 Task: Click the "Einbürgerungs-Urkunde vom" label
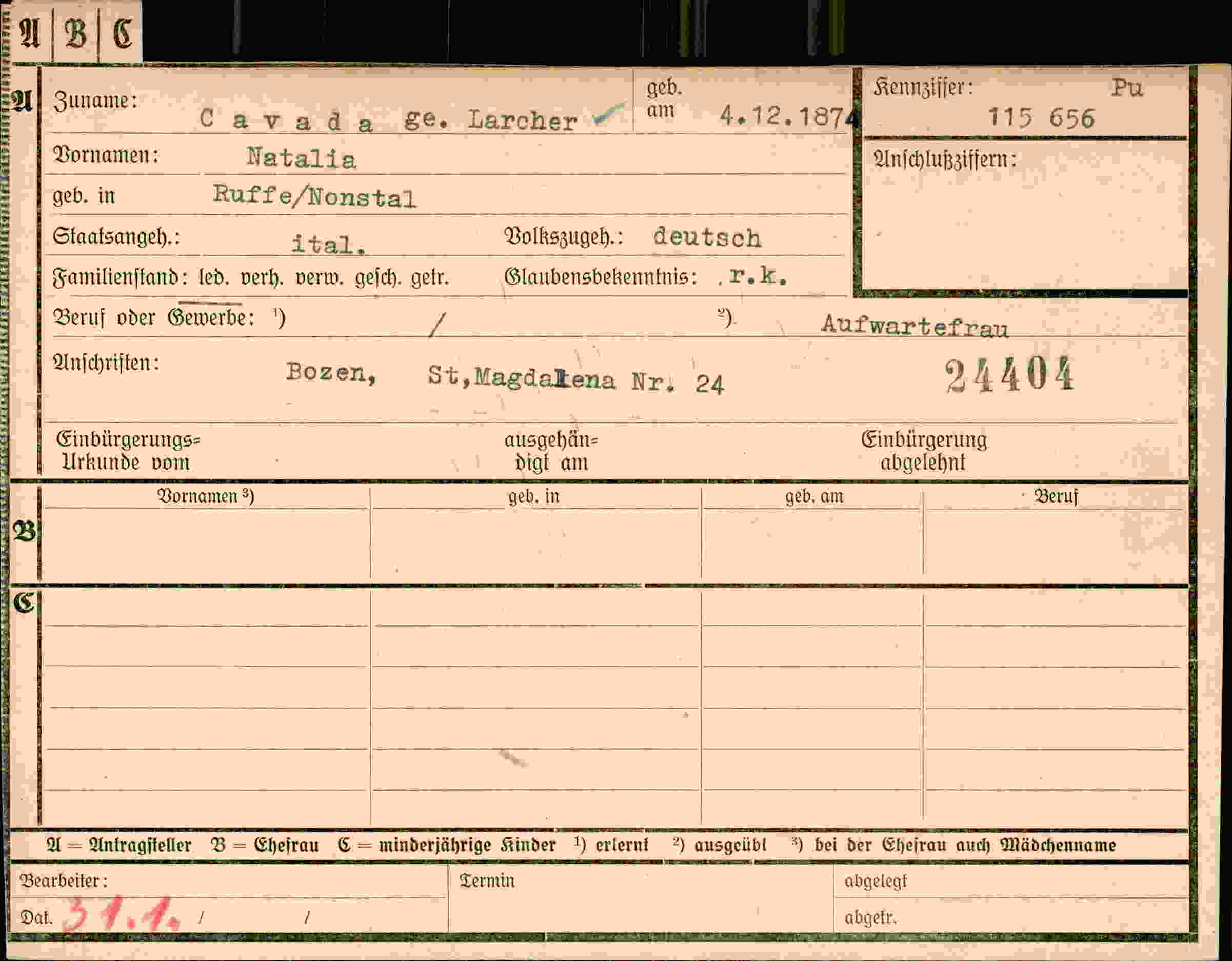point(128,451)
